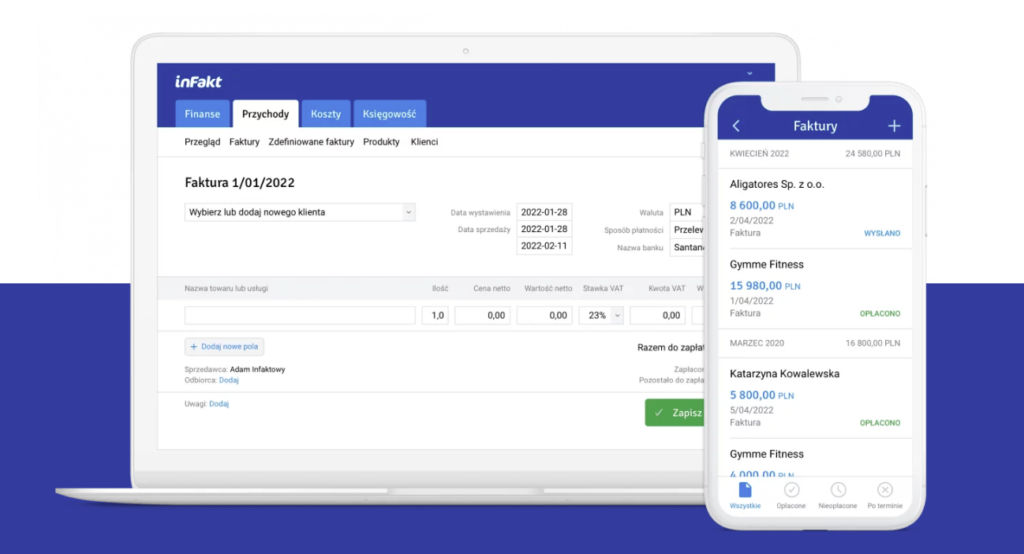
Task: Go to Faktury submenu
Action: click(244, 142)
